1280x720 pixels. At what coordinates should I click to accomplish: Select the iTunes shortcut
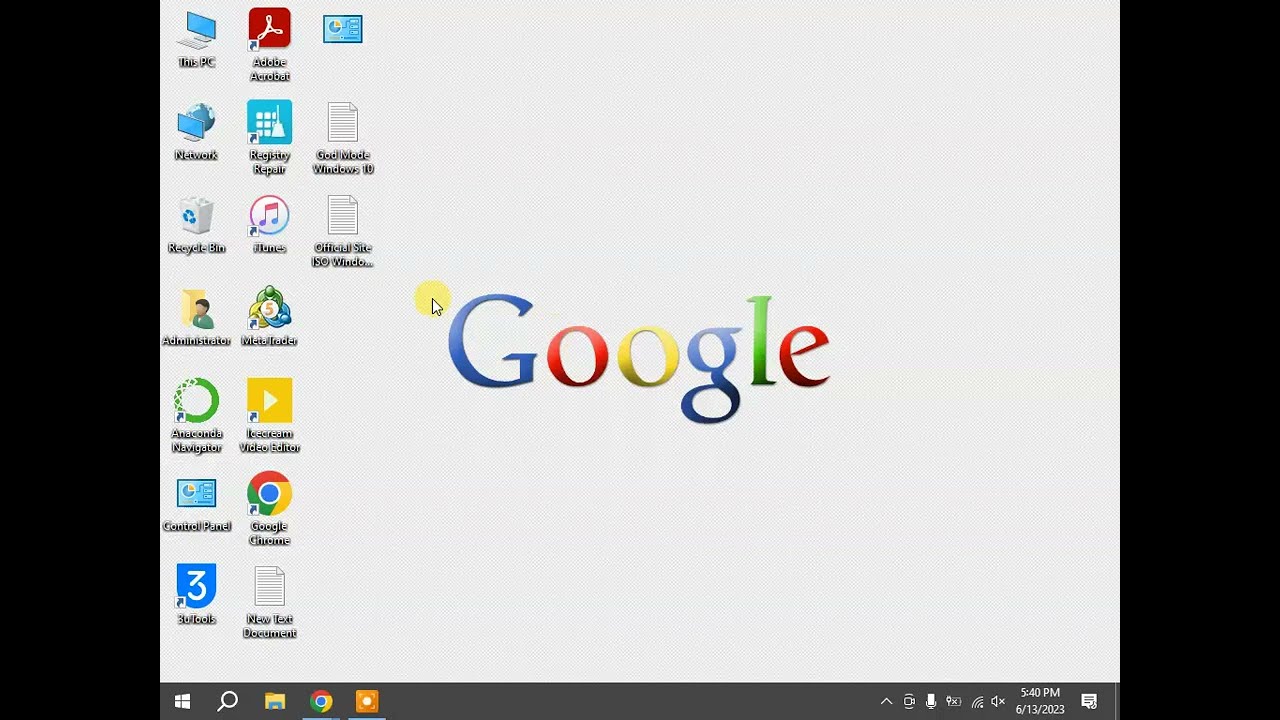click(270, 225)
